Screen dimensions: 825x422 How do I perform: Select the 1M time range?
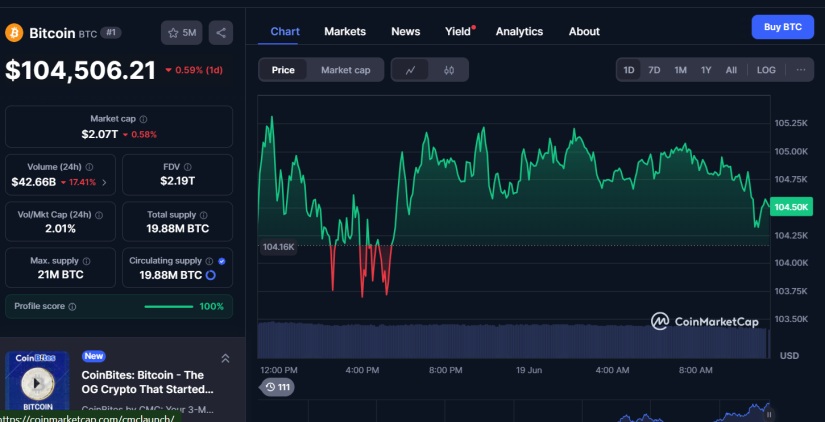click(680, 70)
